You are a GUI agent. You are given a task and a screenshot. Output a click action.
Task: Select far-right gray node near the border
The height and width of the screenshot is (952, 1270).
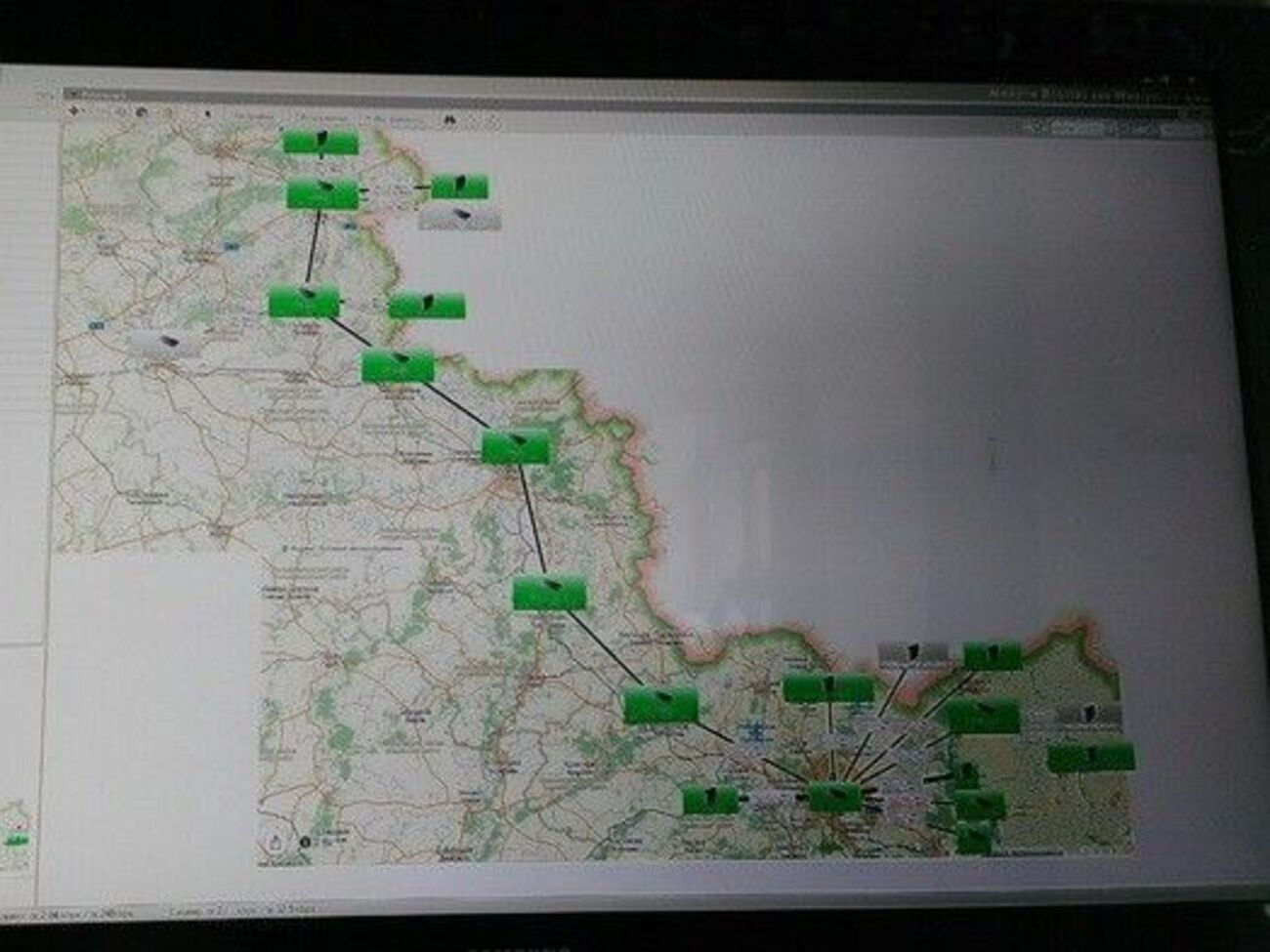pyautogui.click(x=1088, y=716)
